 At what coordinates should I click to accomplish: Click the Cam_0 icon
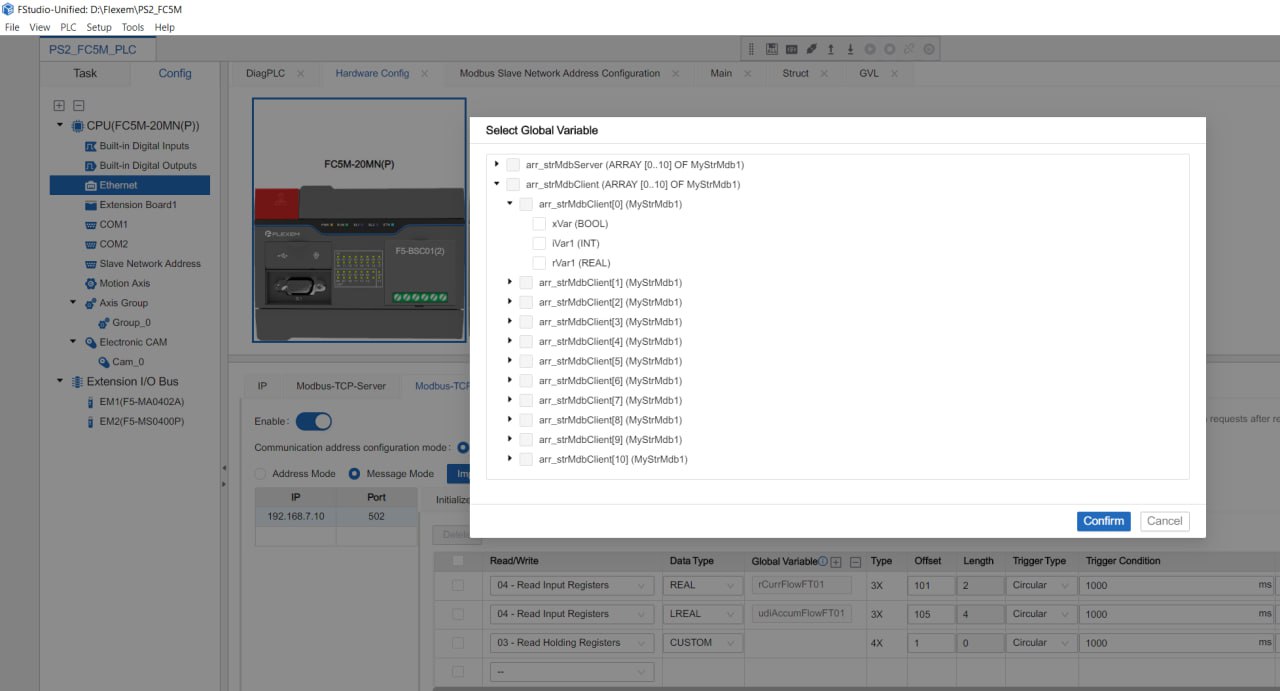(103, 362)
